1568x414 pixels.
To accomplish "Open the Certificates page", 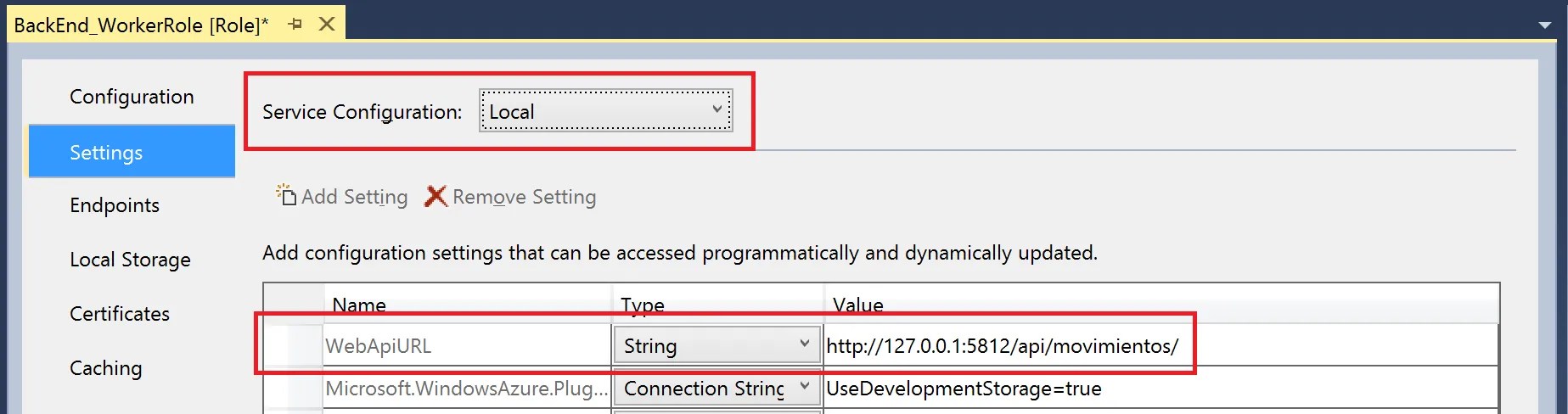I will pos(120,314).
